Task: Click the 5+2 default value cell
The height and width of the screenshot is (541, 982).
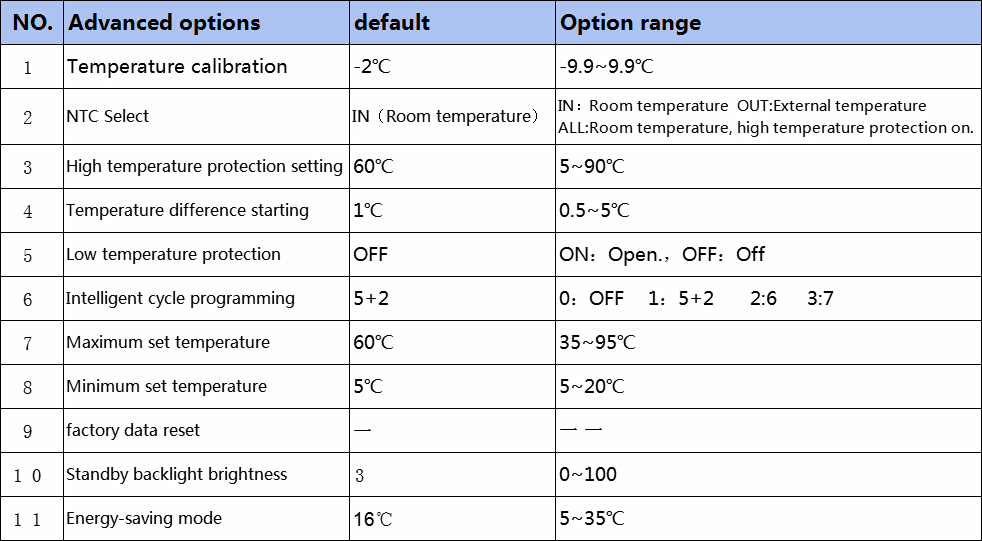Action: pyautogui.click(x=452, y=298)
